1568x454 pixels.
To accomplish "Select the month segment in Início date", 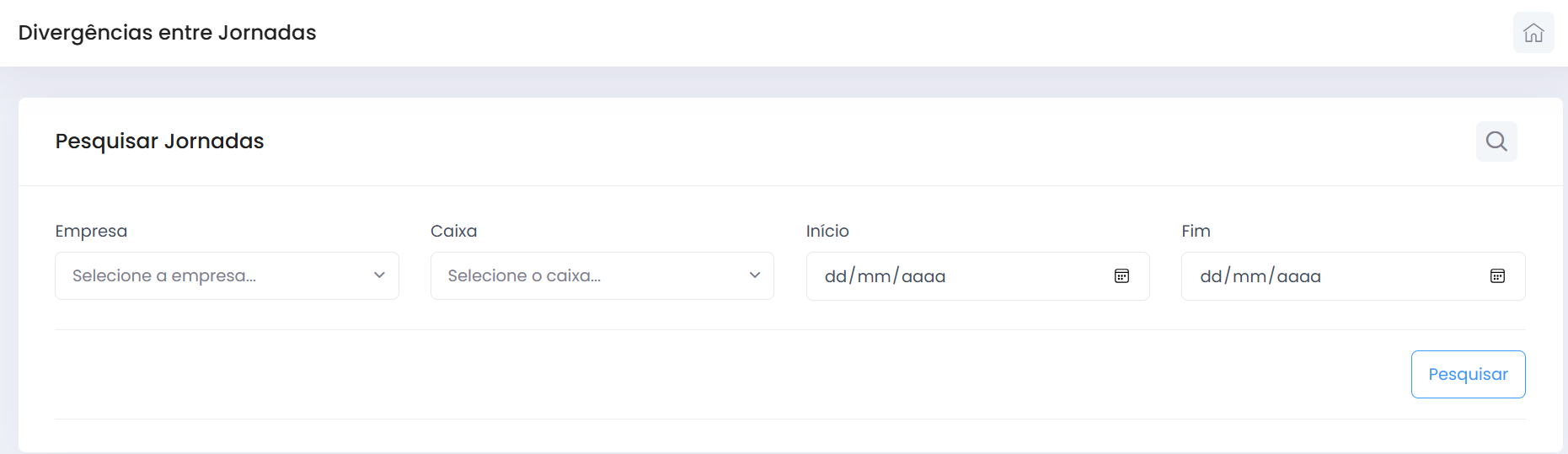I will click(874, 276).
